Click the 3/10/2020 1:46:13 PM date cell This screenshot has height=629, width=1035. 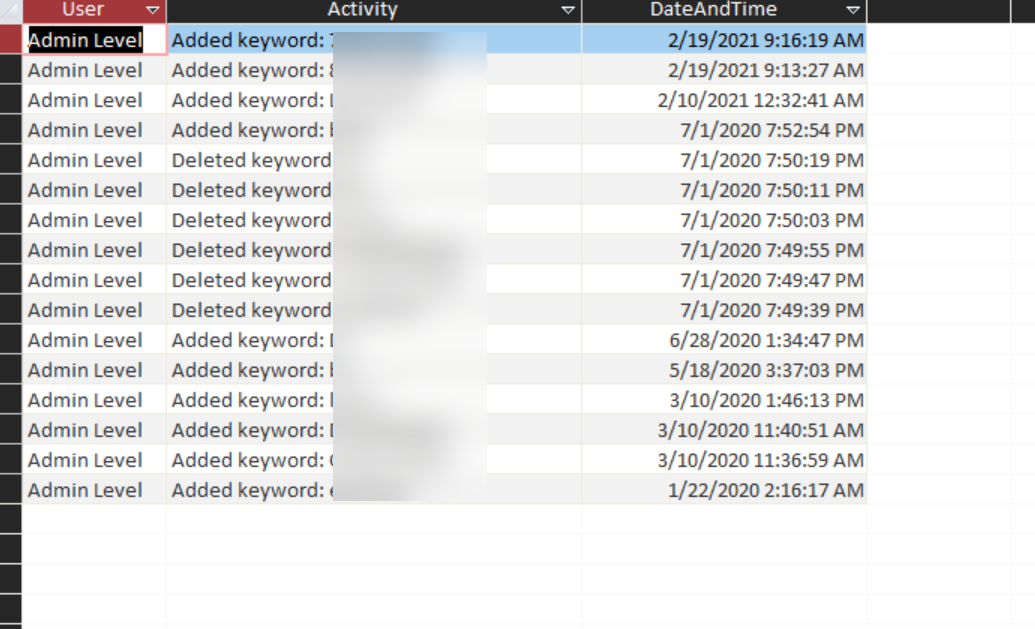766,400
